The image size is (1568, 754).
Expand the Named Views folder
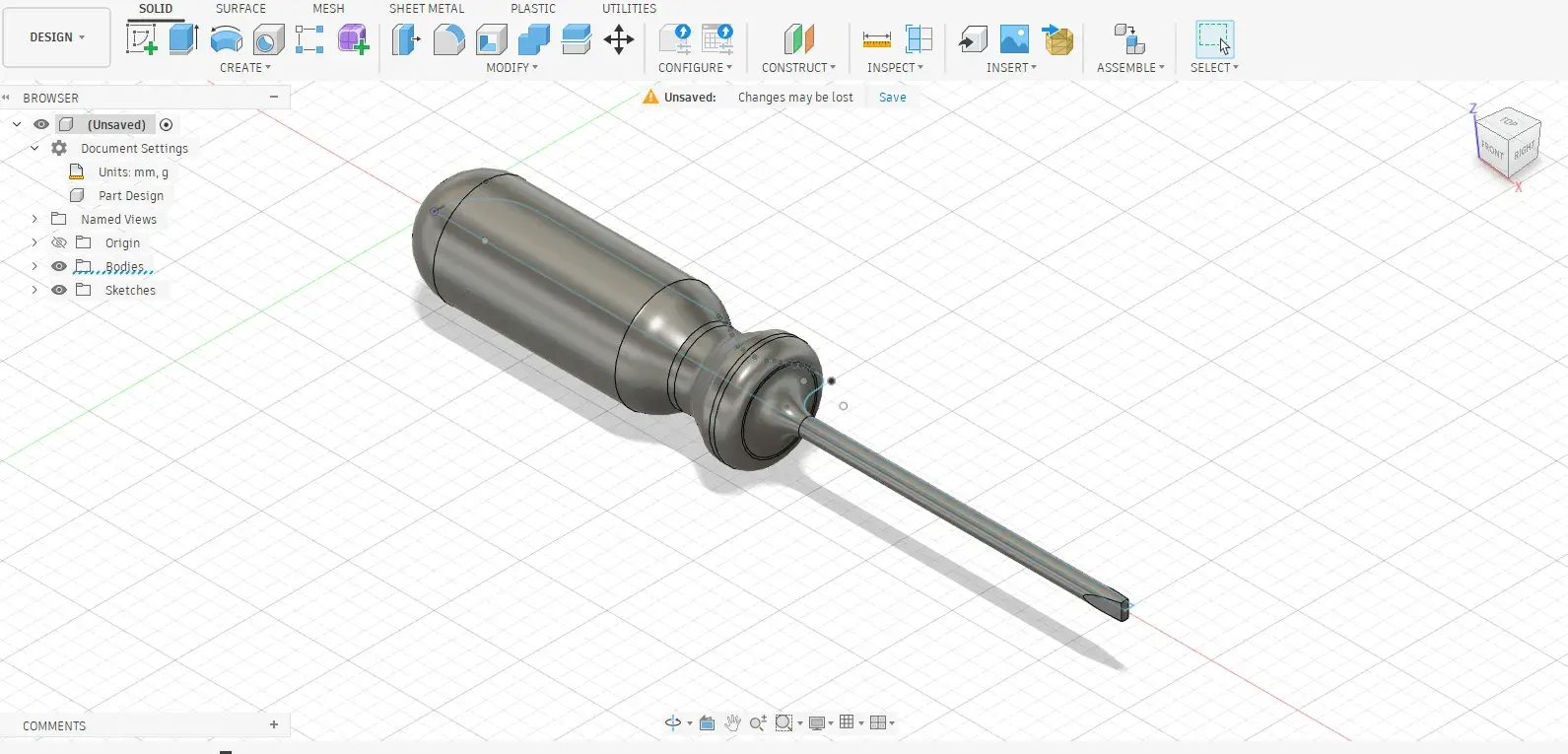[x=34, y=219]
